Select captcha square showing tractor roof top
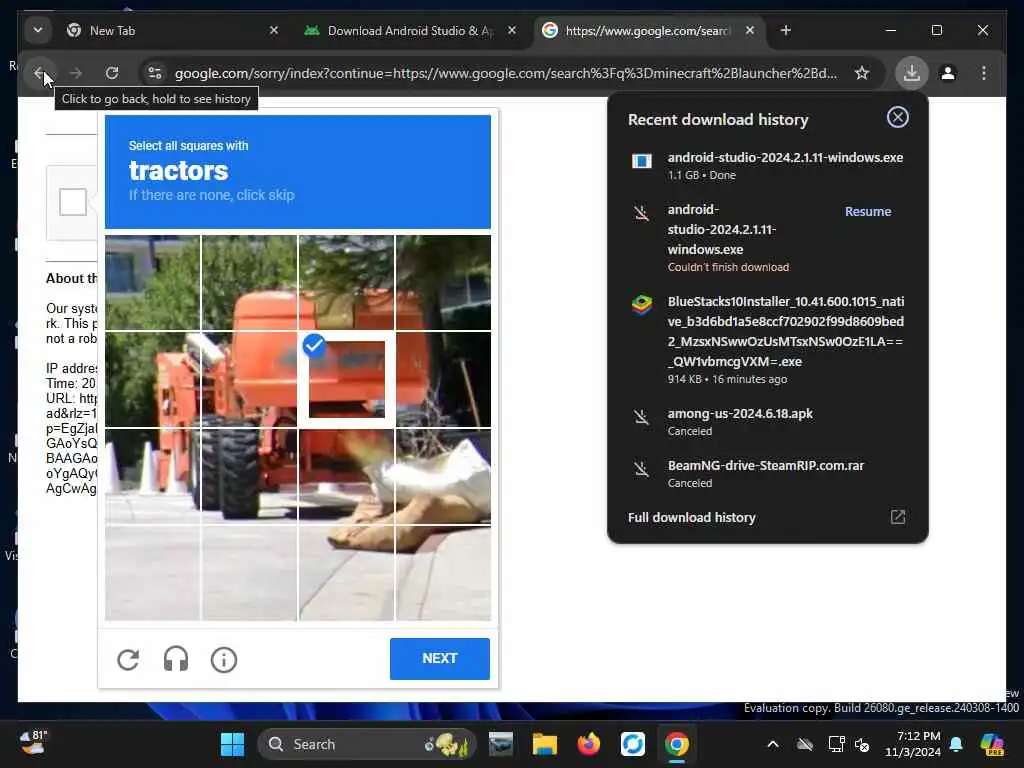Image resolution: width=1024 pixels, height=768 pixels. [x=250, y=283]
